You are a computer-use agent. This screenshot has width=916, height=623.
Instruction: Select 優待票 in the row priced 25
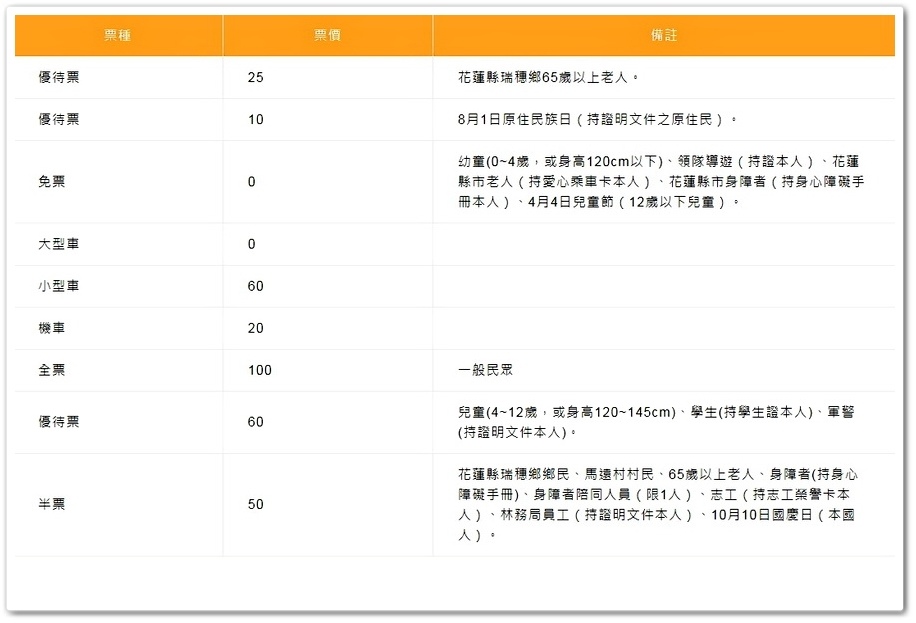pos(59,77)
